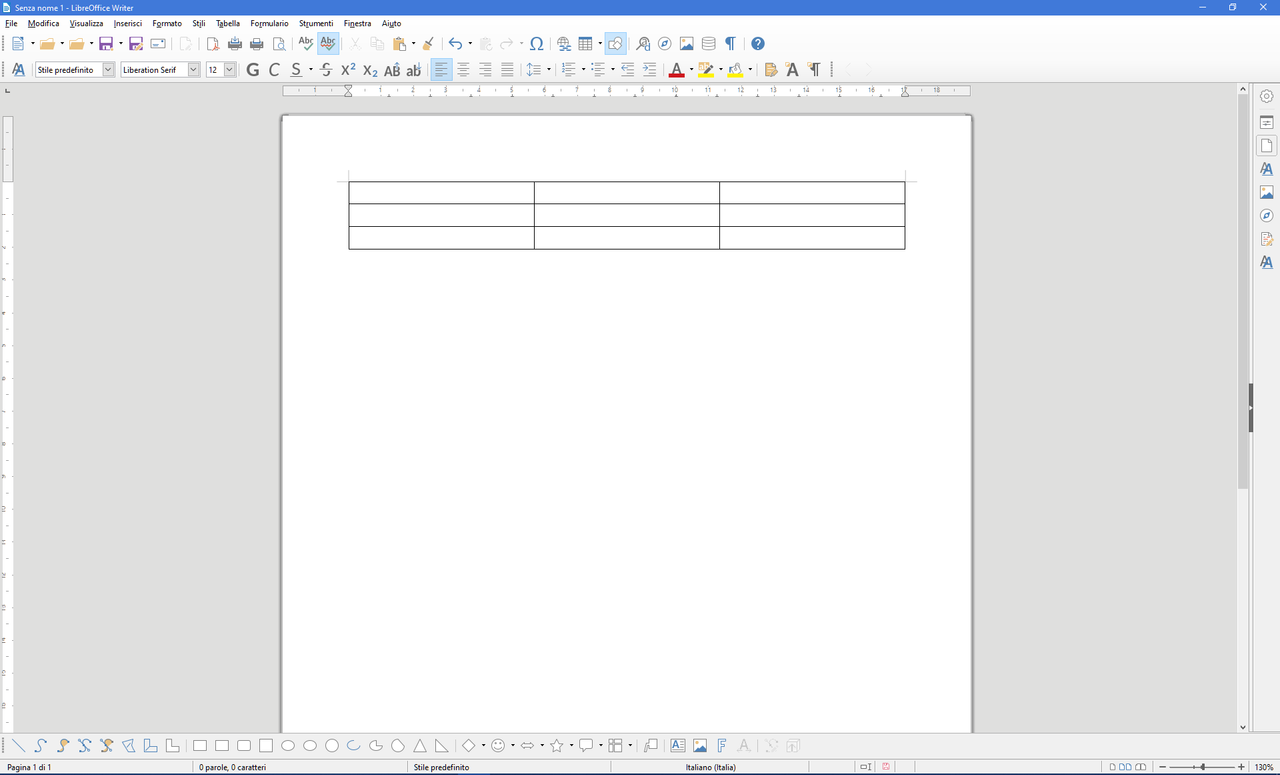Toggle Show Draw Functions button
This screenshot has height=775, width=1280.
(616, 44)
